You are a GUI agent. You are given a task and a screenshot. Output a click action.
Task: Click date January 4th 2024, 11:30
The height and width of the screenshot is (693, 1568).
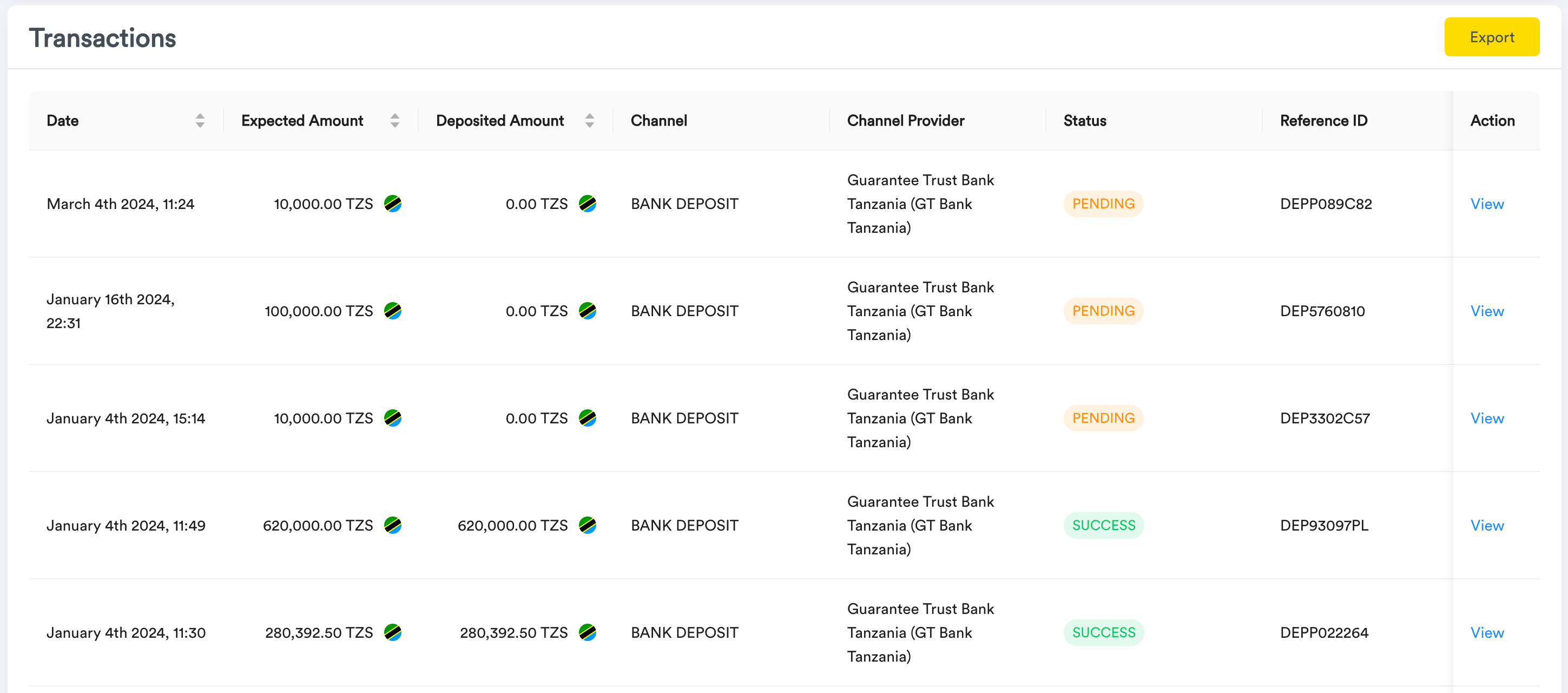pyautogui.click(x=126, y=633)
